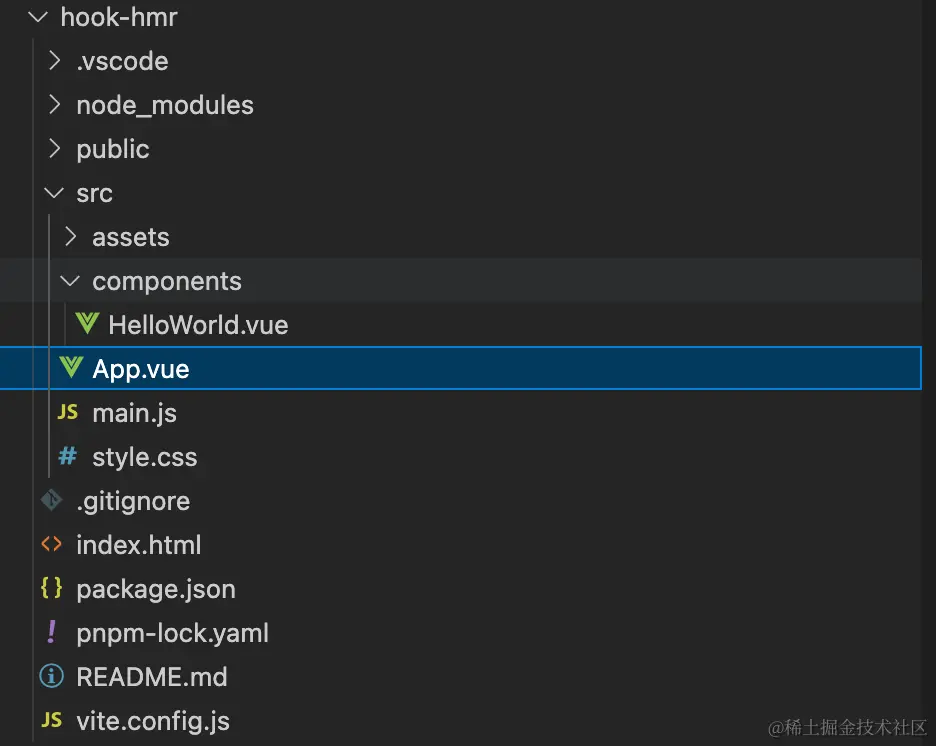The image size is (936, 746).
Task: Expand the public folder chevron
Action: [x=54, y=149]
